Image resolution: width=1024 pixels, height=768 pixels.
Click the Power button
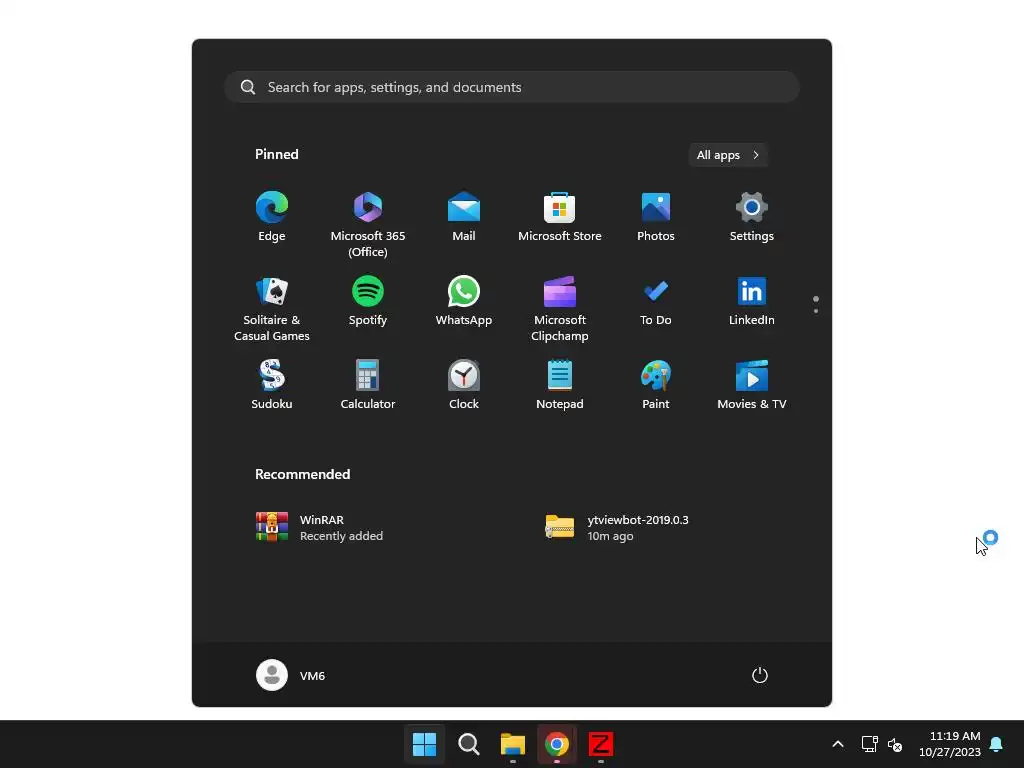(x=760, y=675)
